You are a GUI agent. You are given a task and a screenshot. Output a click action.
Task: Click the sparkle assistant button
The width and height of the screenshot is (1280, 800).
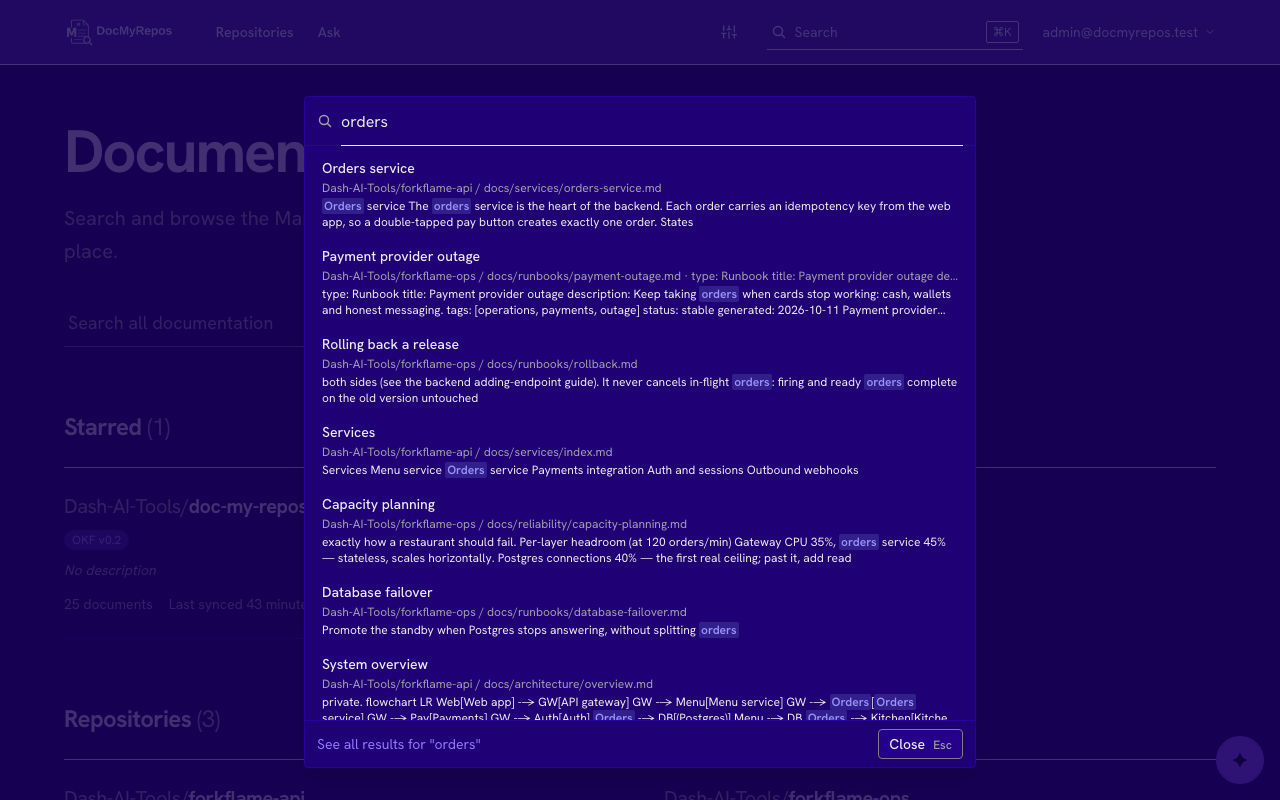click(1240, 760)
